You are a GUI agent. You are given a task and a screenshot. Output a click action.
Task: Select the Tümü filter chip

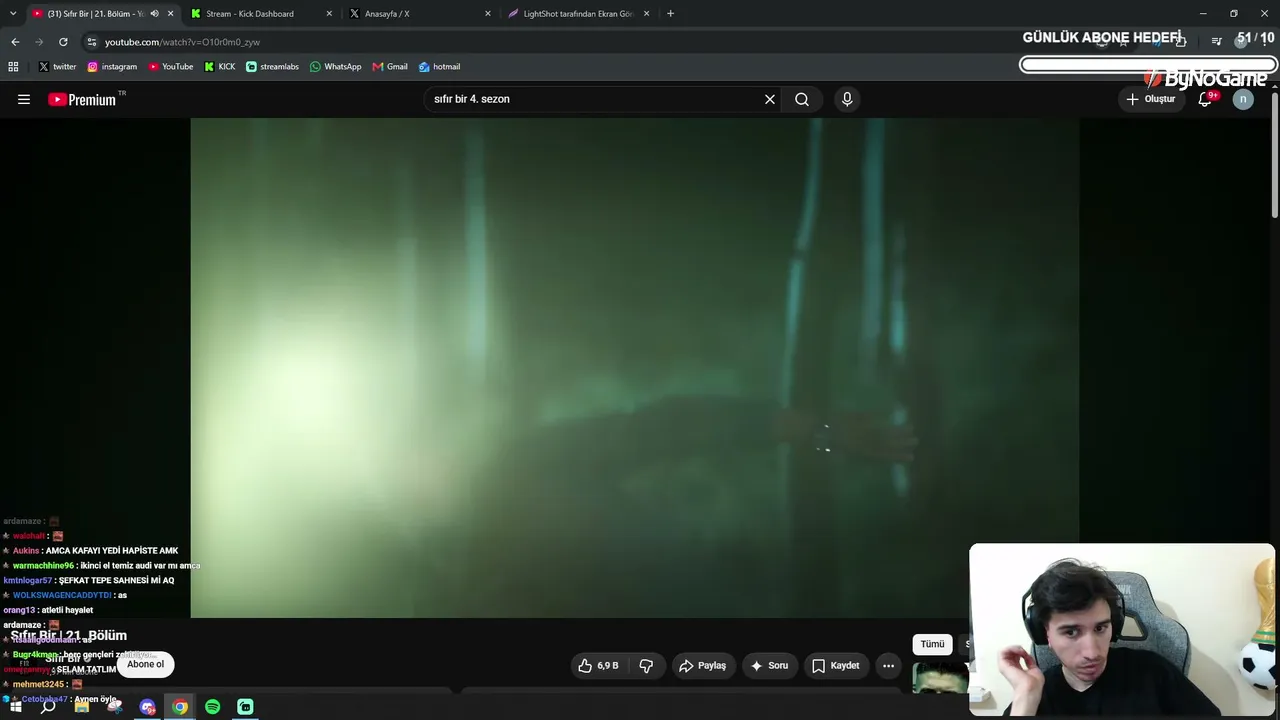click(932, 644)
